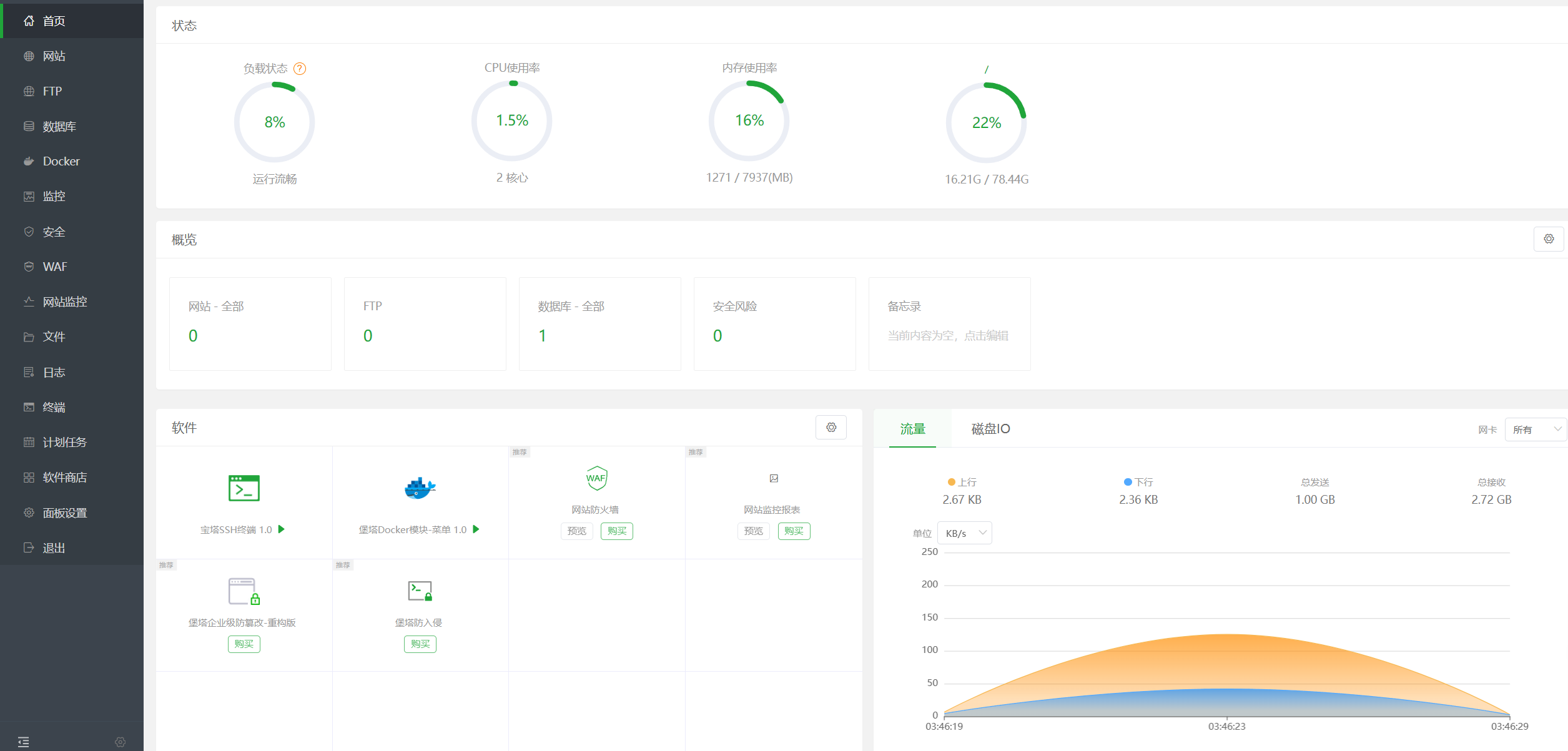This screenshot has width=1568, height=751.
Task: Open the software panel settings gear
Action: [x=831, y=428]
